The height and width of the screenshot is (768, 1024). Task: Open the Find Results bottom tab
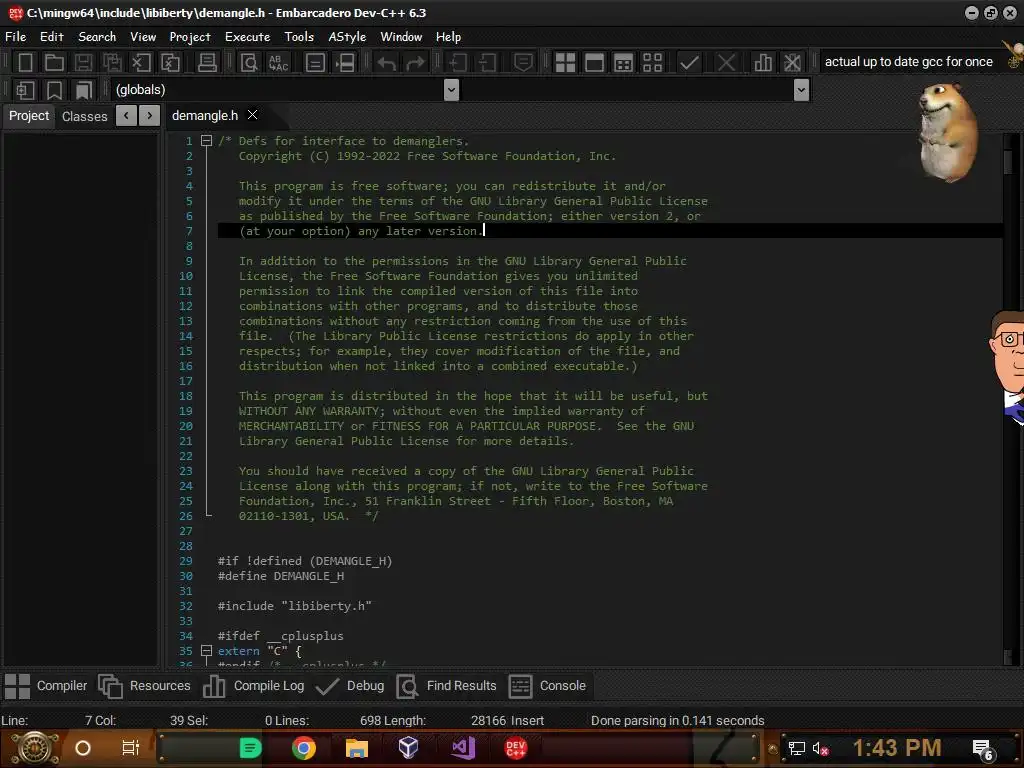click(447, 686)
